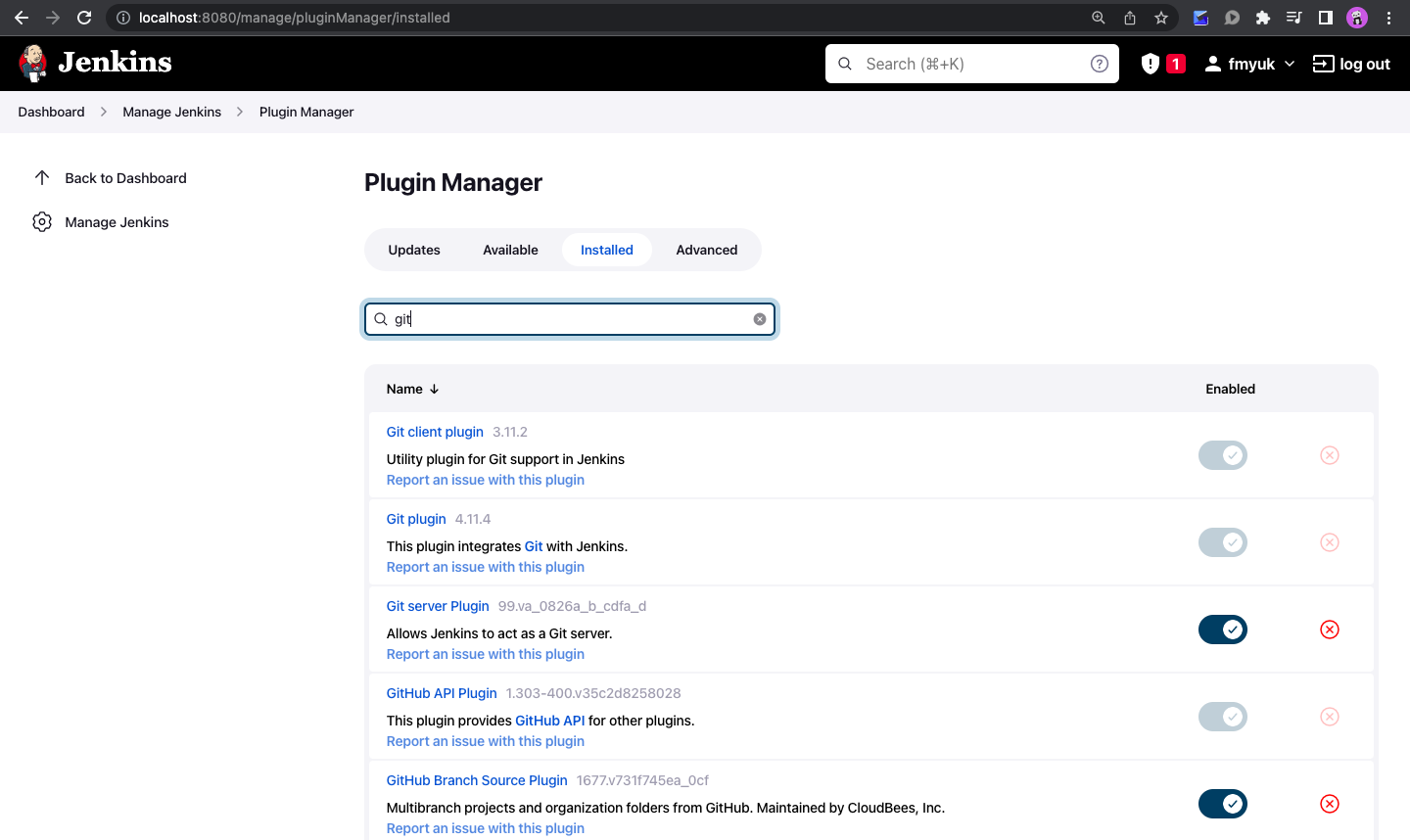
Task: Enable the Git client plugin toggle
Action: click(x=1222, y=455)
